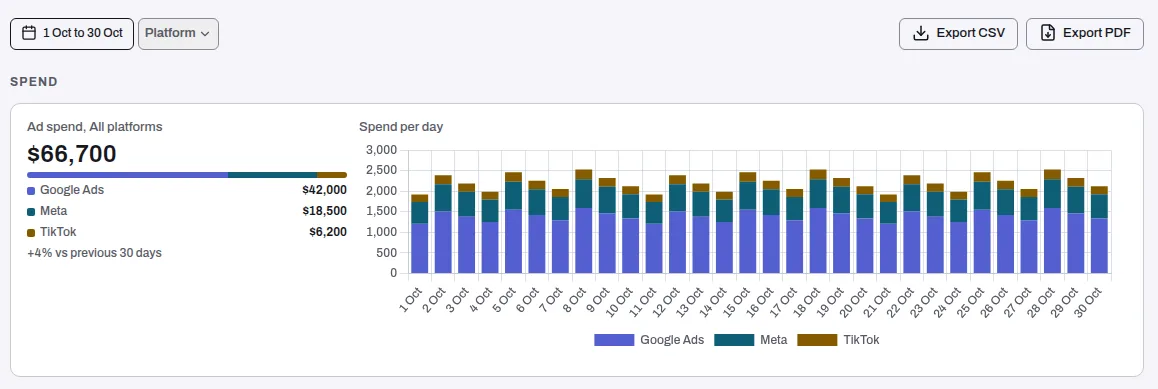Click the Meta color dot in spend list
The height and width of the screenshot is (389, 1158).
click(x=31, y=212)
